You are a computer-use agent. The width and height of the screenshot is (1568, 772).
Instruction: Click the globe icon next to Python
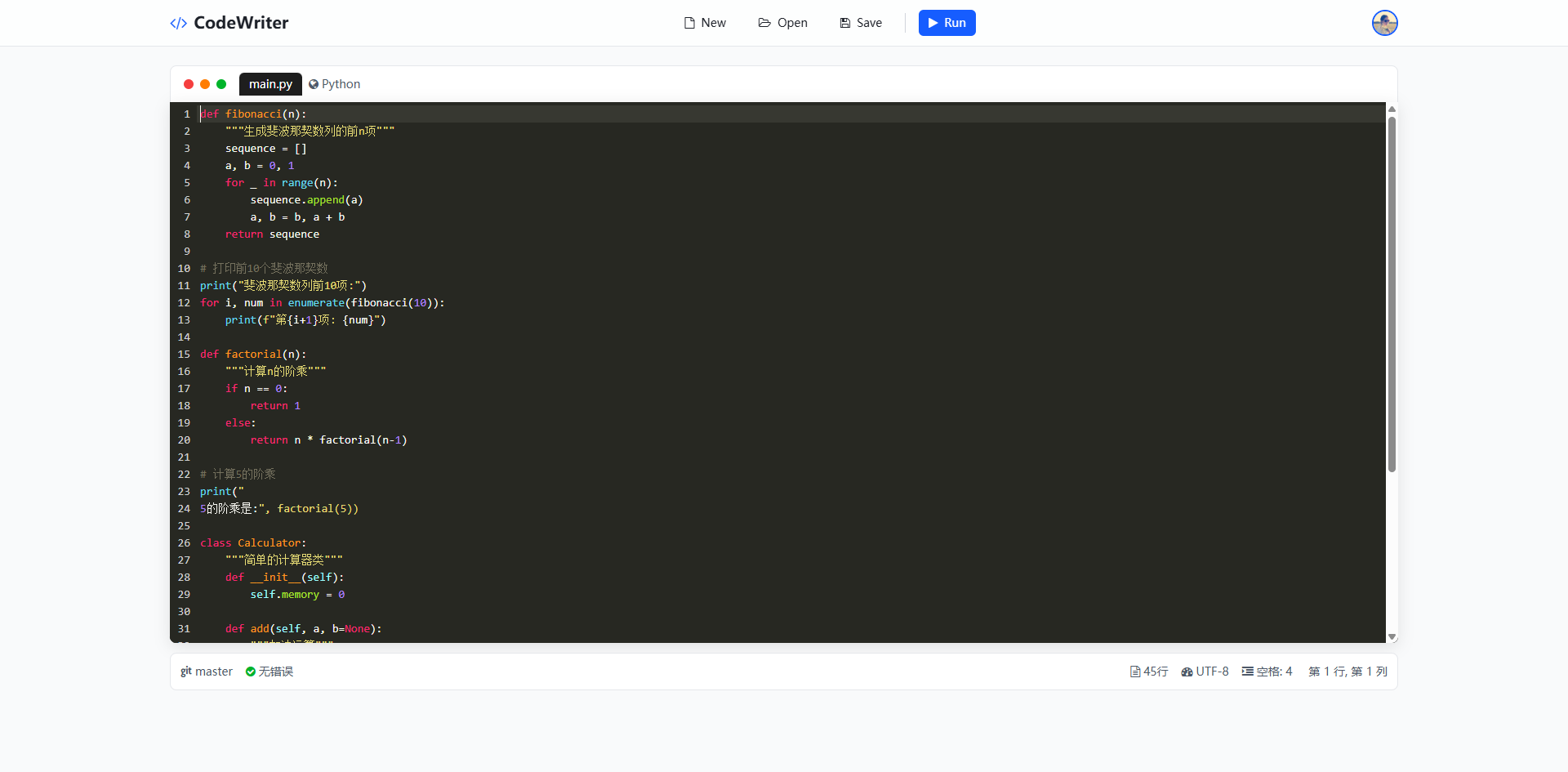pyautogui.click(x=314, y=84)
